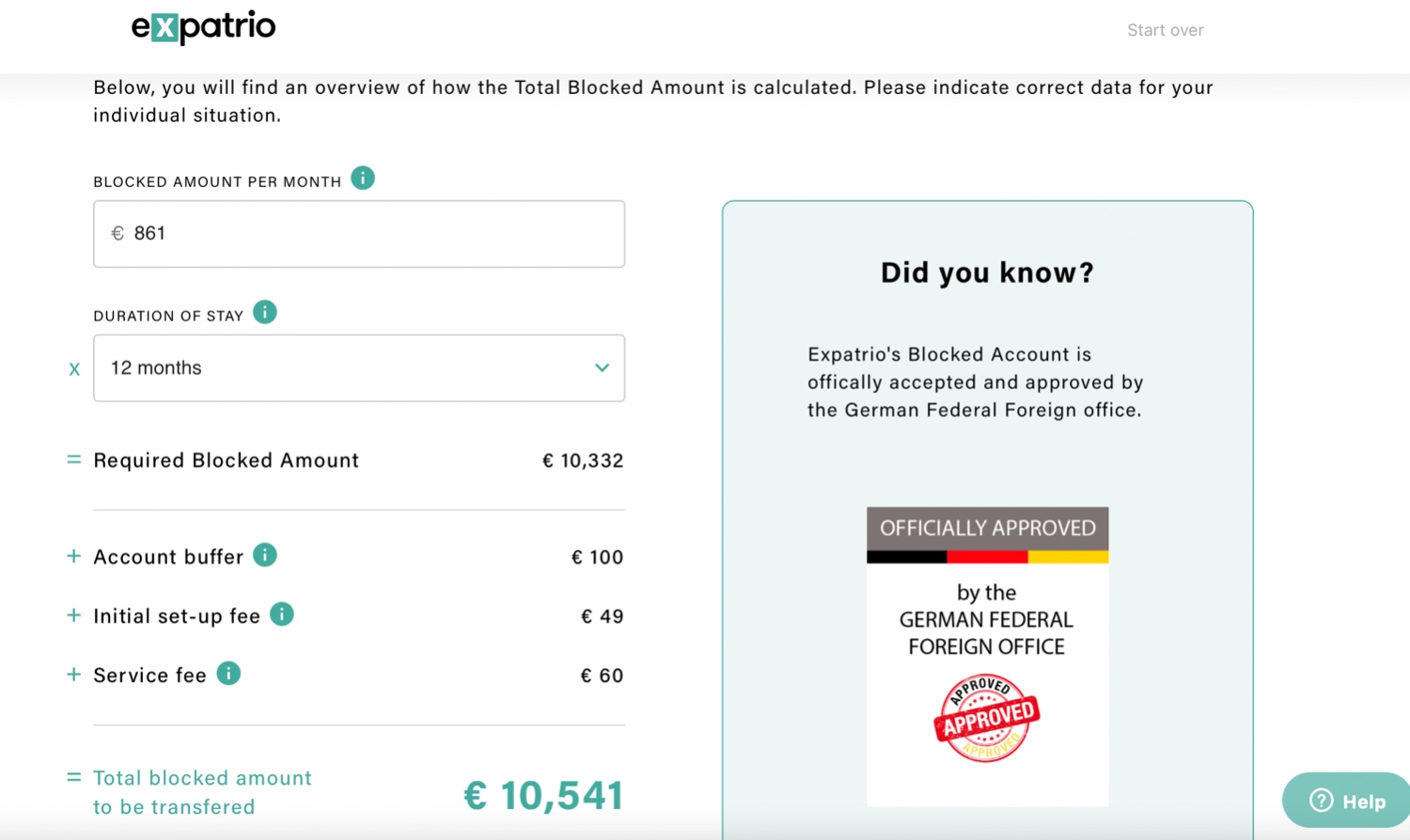Click info icon beside Blocked Amount Per Month
The image size is (1410, 840).
(x=363, y=178)
